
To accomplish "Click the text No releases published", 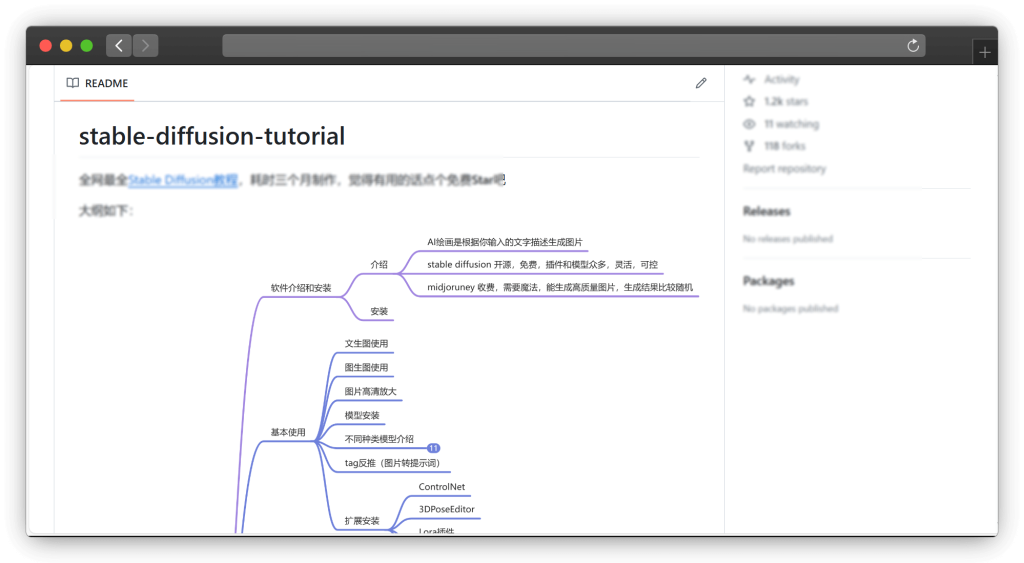I will click(788, 239).
